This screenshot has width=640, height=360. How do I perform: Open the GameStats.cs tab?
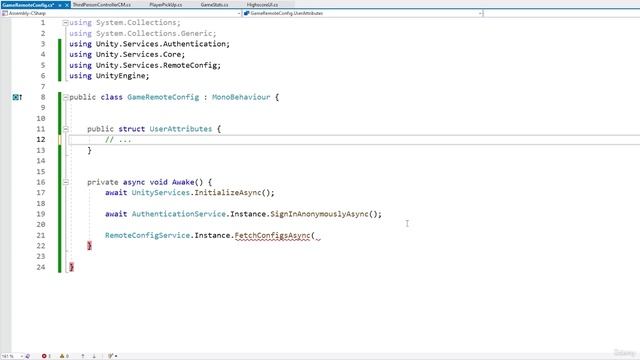point(214,5)
